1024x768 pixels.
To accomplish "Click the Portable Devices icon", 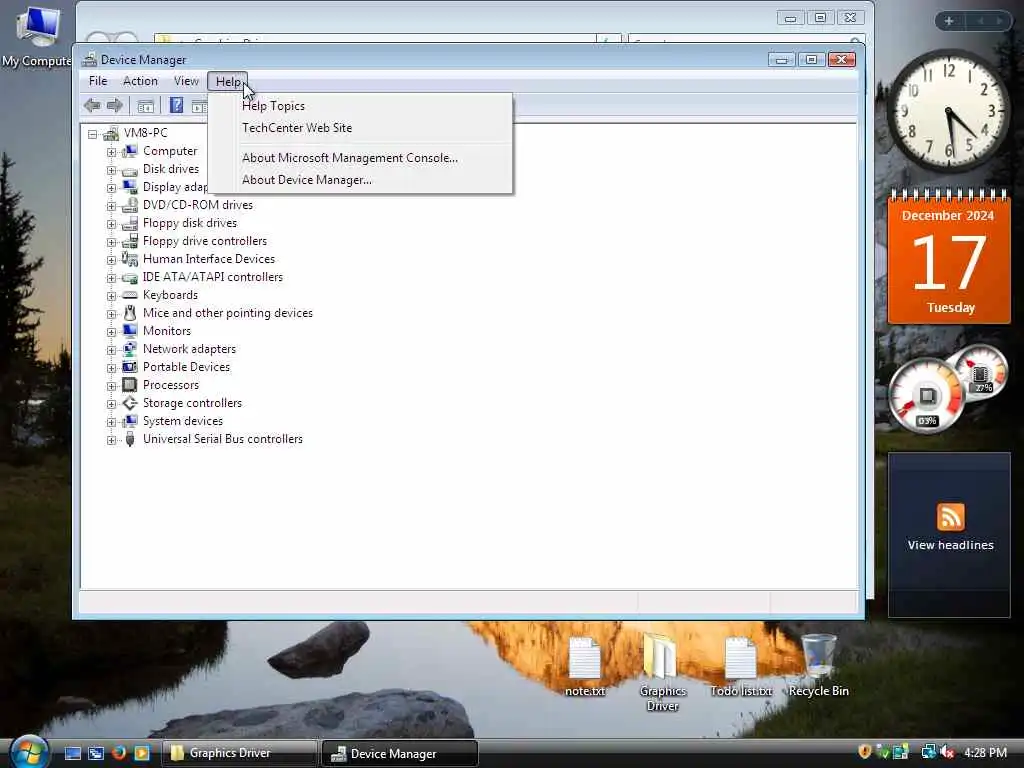I will 130,367.
